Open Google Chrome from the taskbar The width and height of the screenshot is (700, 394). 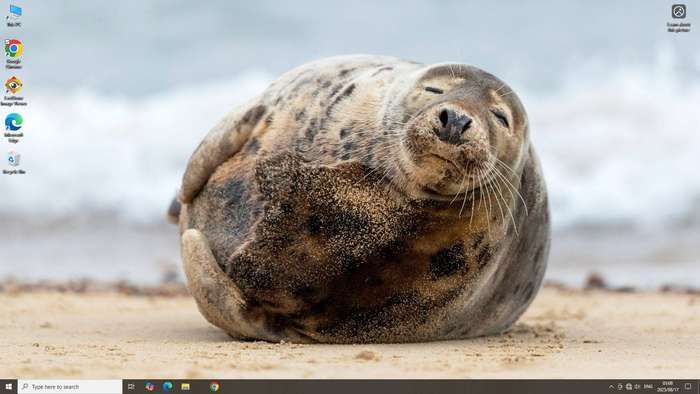point(214,386)
